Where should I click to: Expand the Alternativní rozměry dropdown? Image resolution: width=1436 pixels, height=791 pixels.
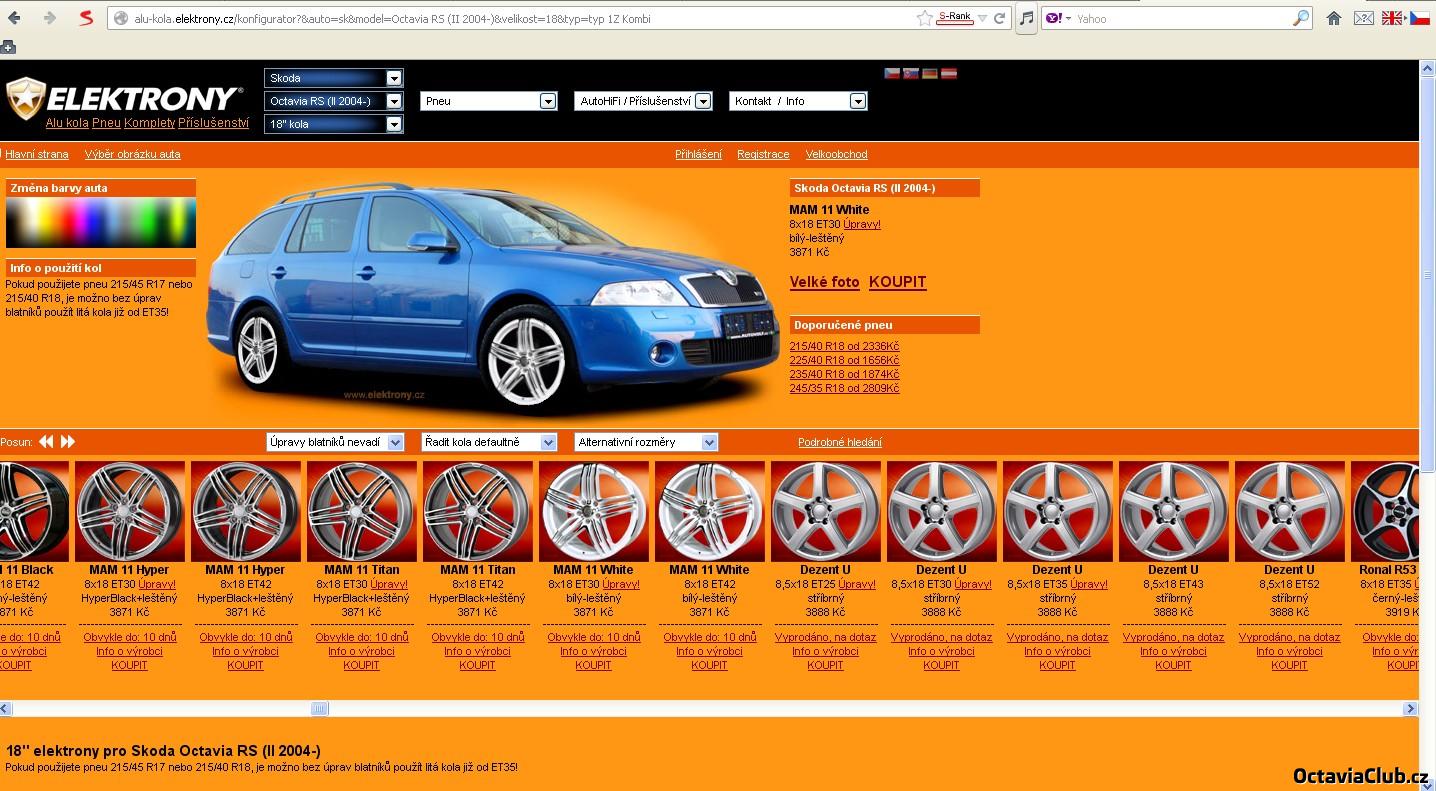(x=646, y=442)
